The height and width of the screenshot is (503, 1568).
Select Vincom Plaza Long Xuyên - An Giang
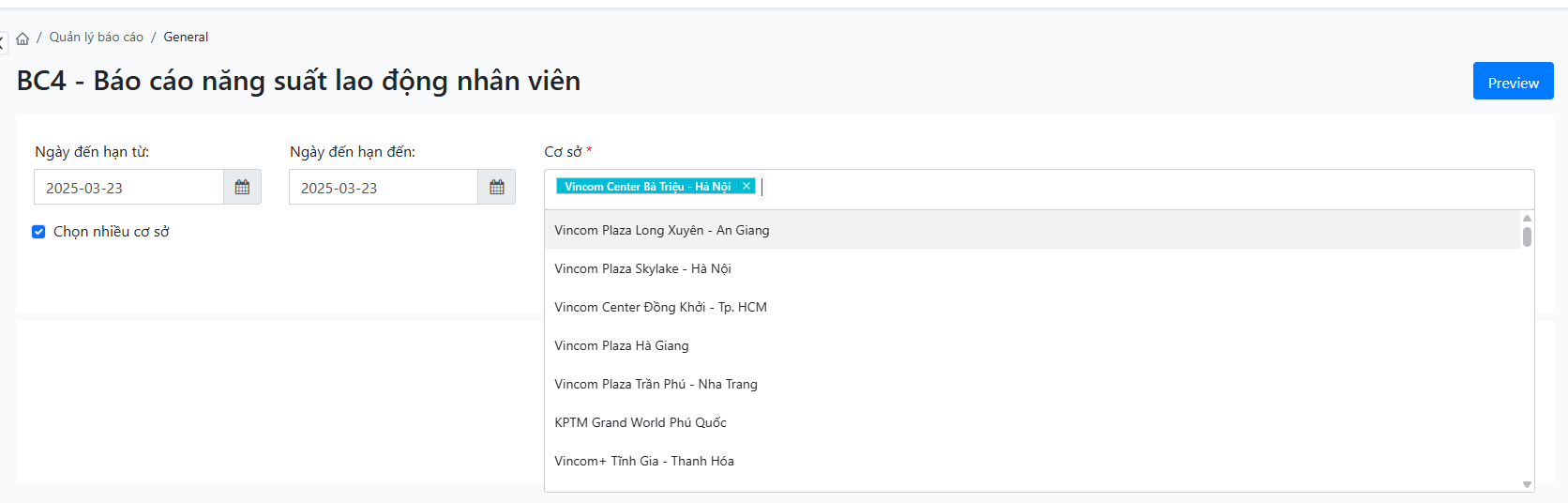[x=661, y=230]
